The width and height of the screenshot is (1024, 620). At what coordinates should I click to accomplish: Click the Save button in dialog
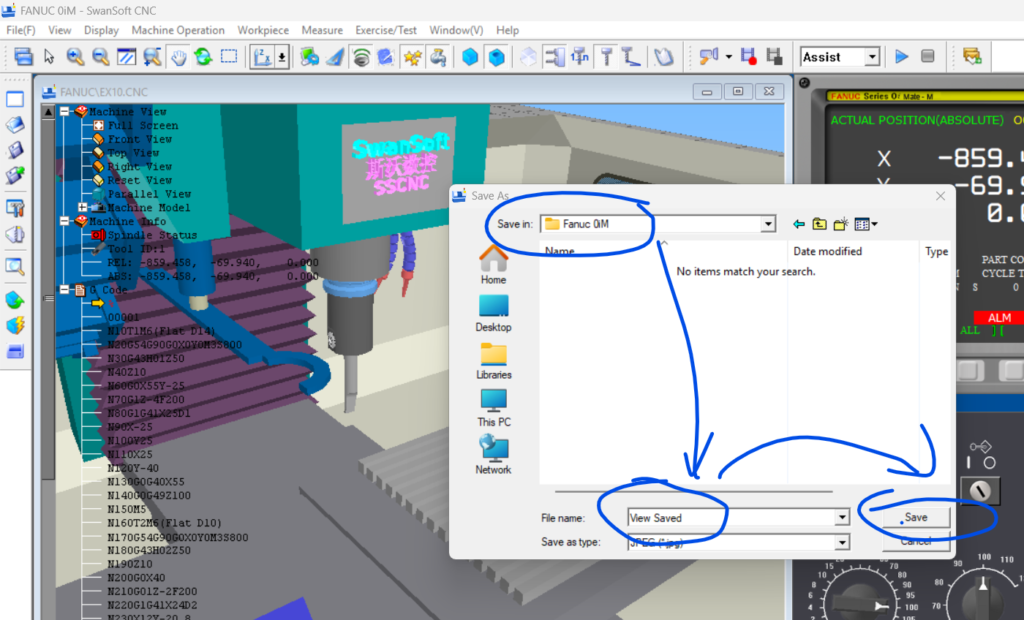[915, 517]
